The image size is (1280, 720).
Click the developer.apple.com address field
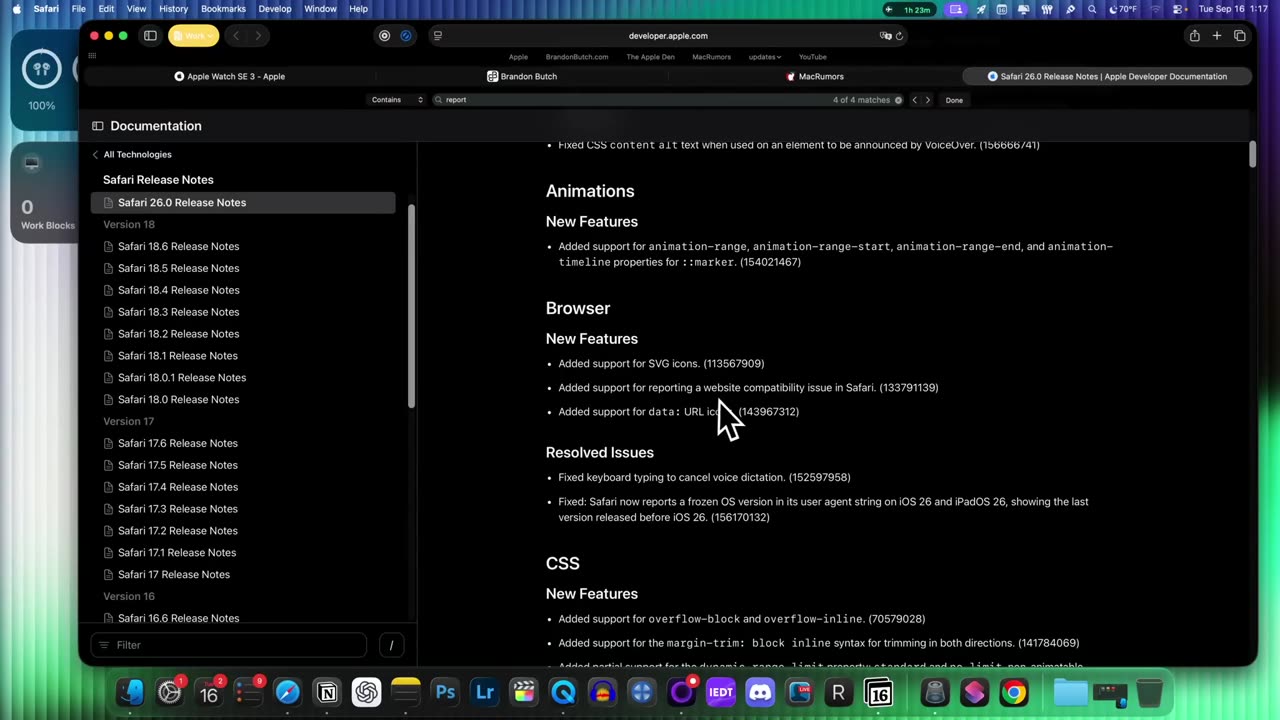[x=668, y=36]
